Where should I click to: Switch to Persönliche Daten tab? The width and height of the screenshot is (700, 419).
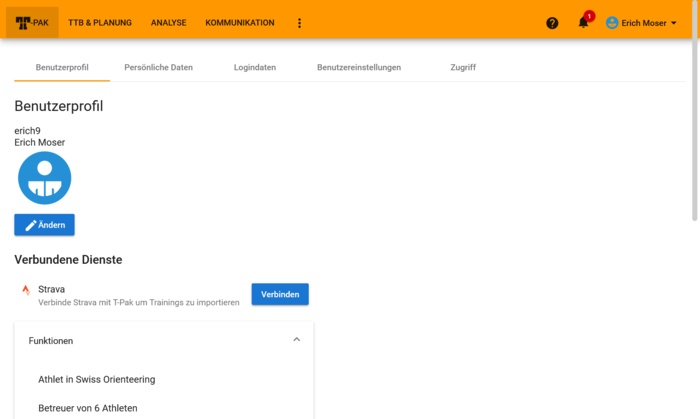pos(158,67)
